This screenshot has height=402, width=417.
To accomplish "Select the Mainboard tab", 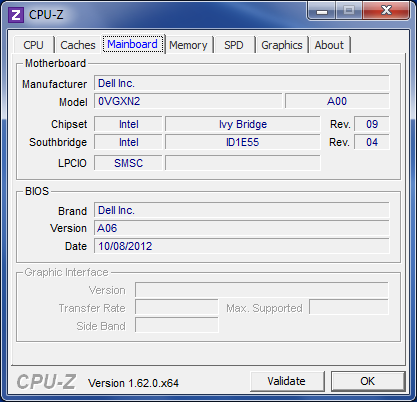I will click(133, 44).
